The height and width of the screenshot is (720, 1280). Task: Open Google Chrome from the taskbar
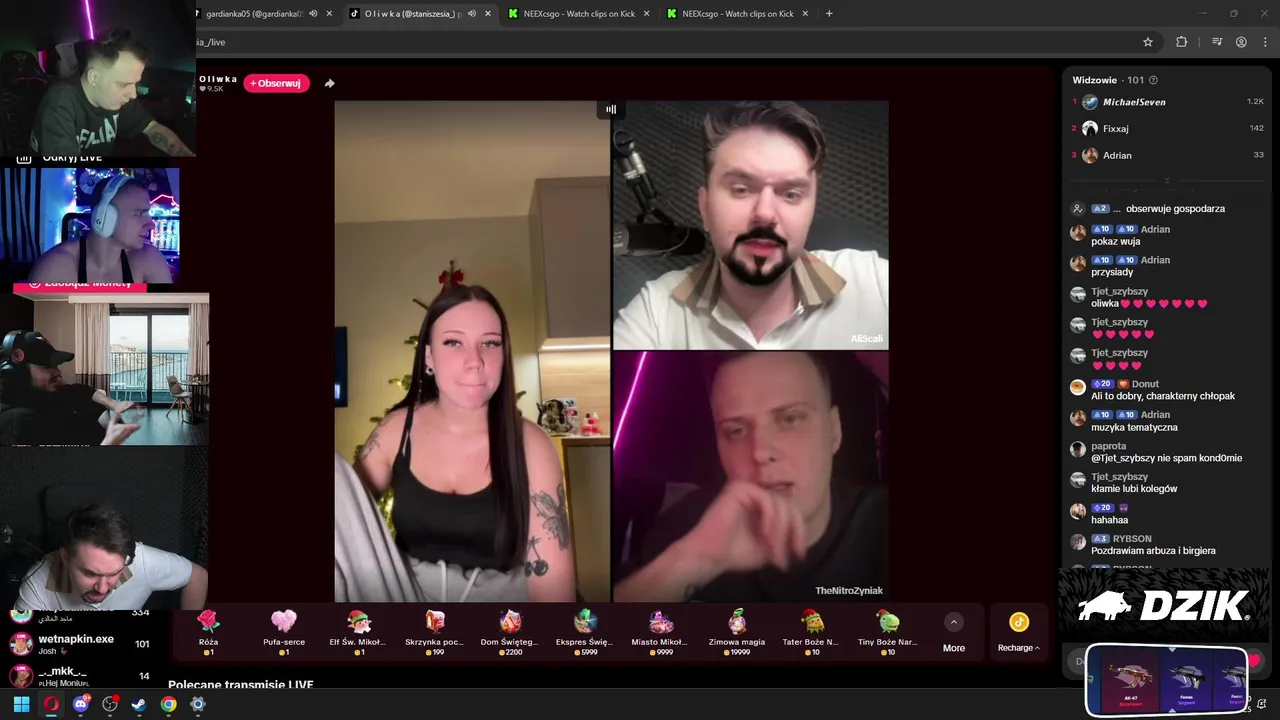coord(169,704)
